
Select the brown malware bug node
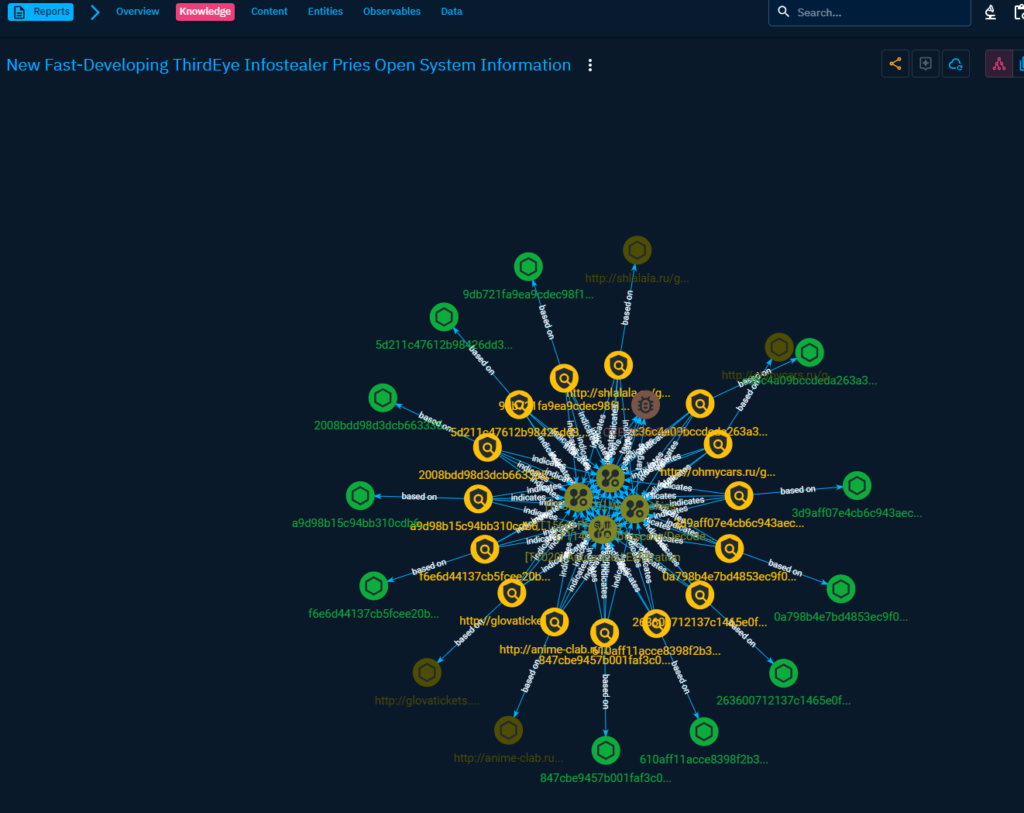[645, 406]
